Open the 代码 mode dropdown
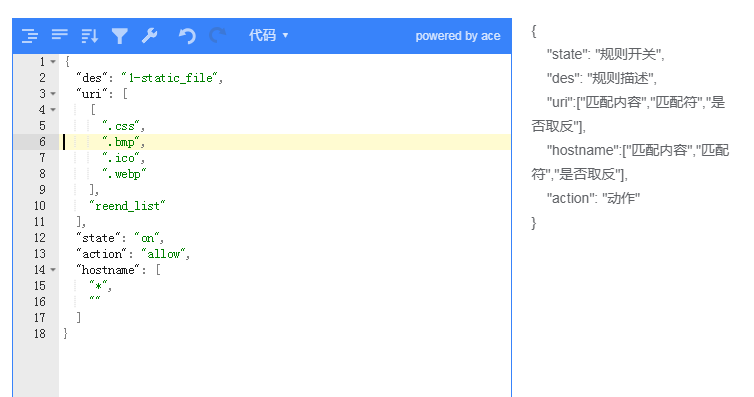The image size is (754, 397). [268, 35]
